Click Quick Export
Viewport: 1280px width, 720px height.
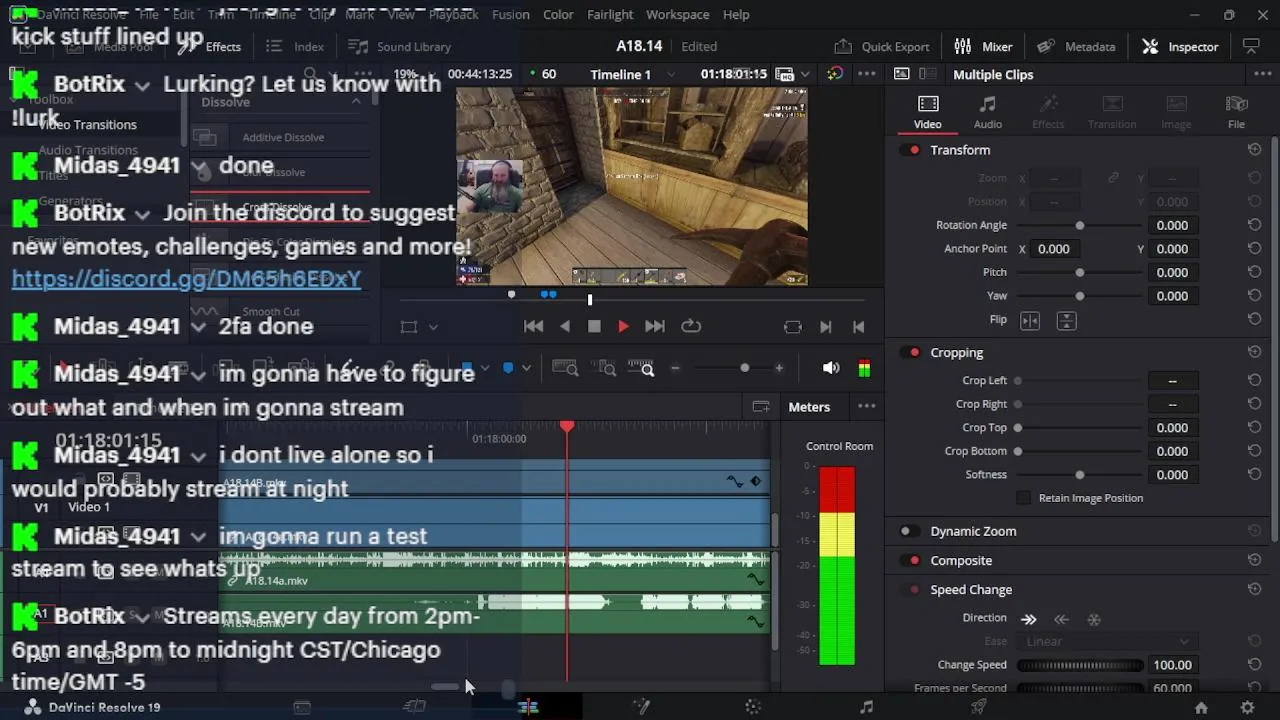click(x=881, y=46)
